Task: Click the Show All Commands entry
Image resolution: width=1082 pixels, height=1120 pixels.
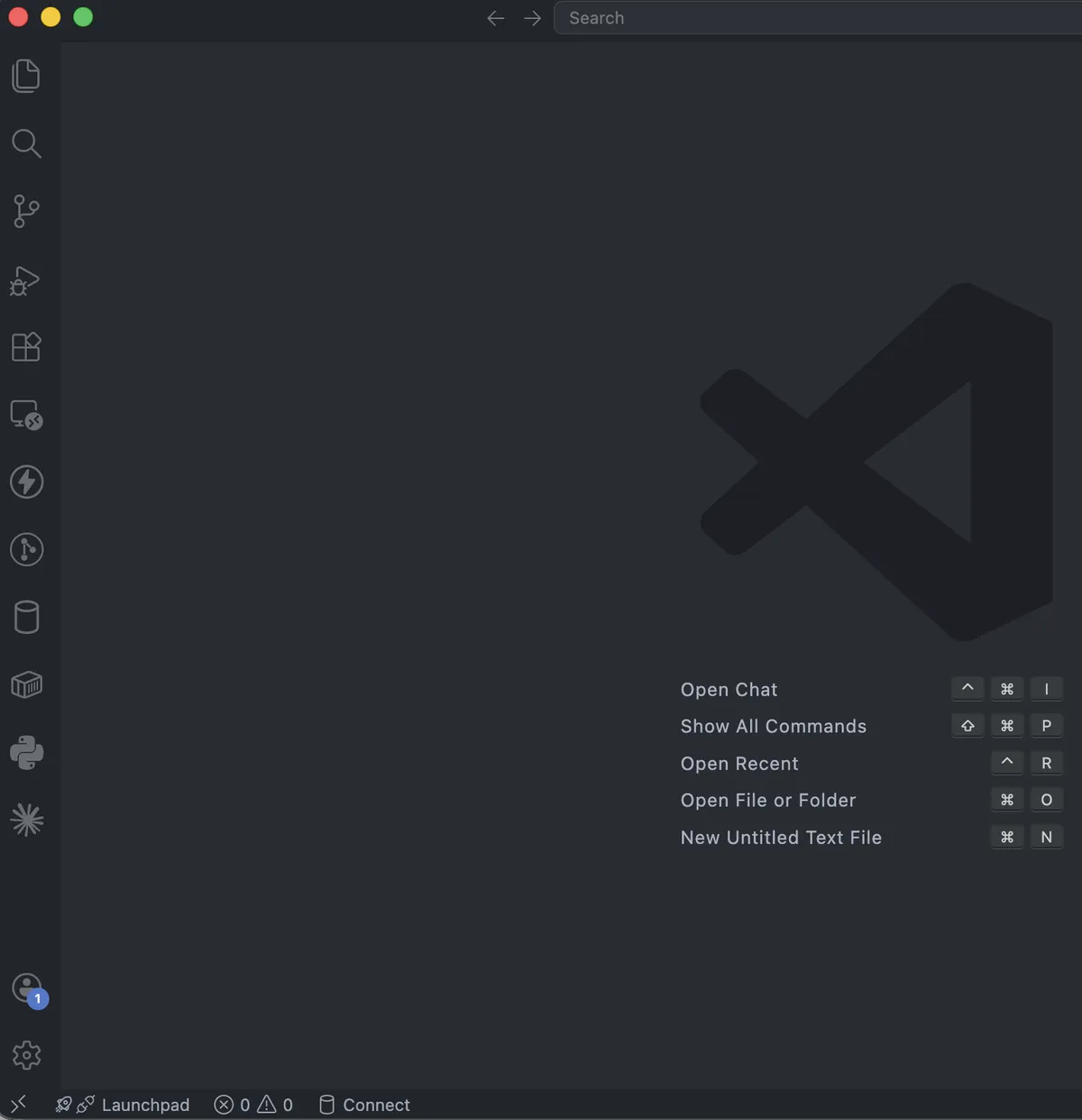Action: 774,726
